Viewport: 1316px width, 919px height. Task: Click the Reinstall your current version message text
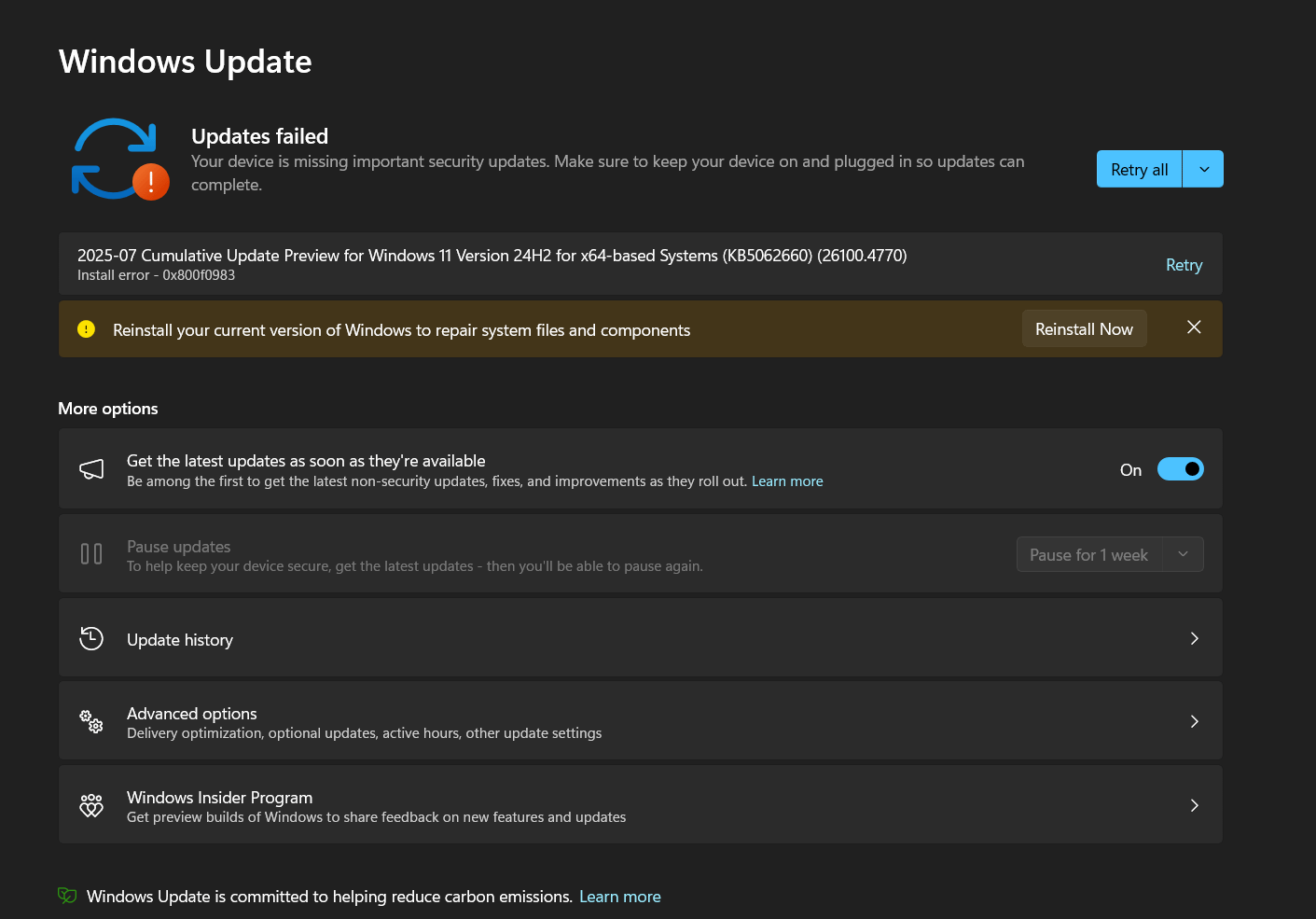pos(401,330)
